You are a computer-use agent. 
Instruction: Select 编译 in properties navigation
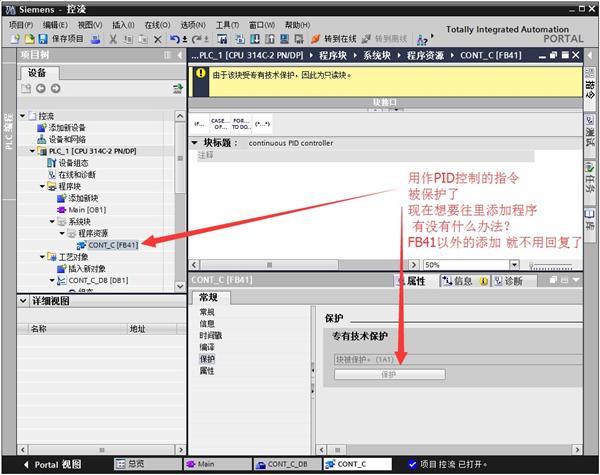tap(207, 347)
